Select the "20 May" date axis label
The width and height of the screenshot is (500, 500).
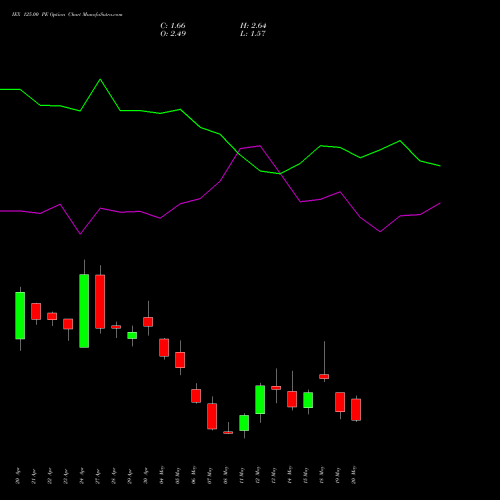click(354, 475)
